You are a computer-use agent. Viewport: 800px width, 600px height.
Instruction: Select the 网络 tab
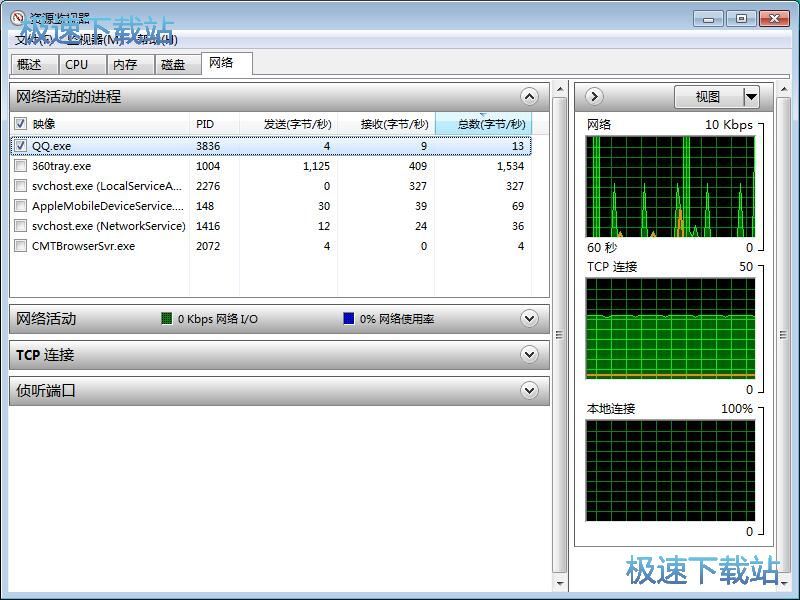click(x=227, y=63)
